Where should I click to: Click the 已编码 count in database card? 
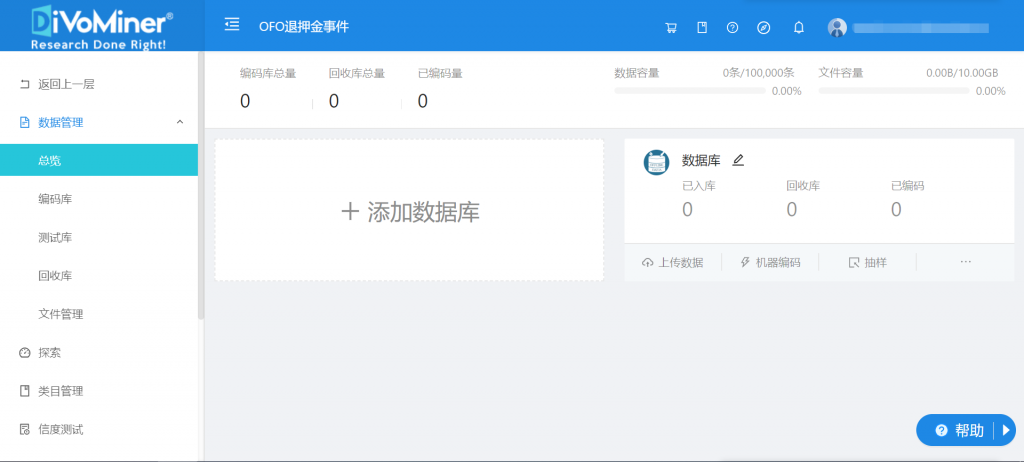pos(896,209)
